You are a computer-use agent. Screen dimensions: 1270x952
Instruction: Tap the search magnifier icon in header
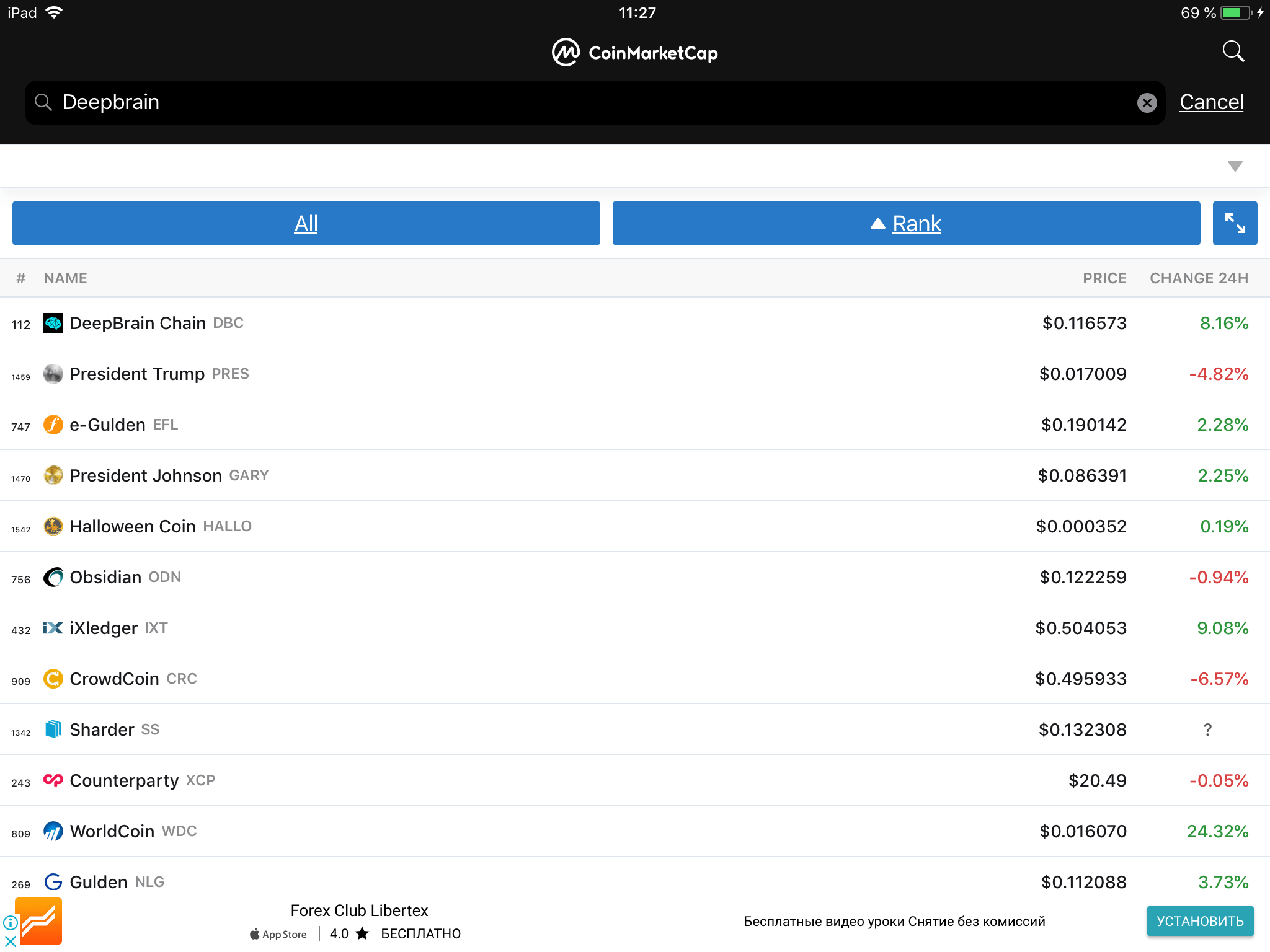1233,51
